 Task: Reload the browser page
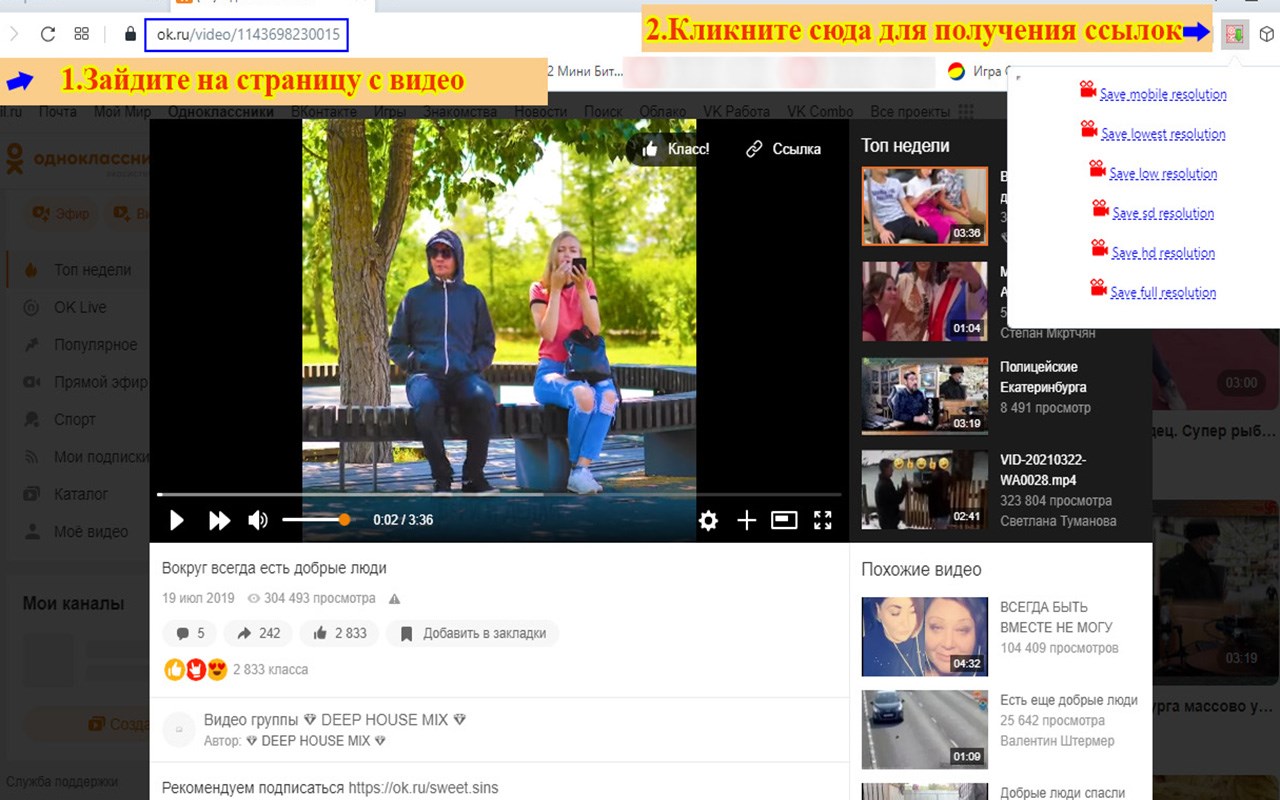coord(47,34)
